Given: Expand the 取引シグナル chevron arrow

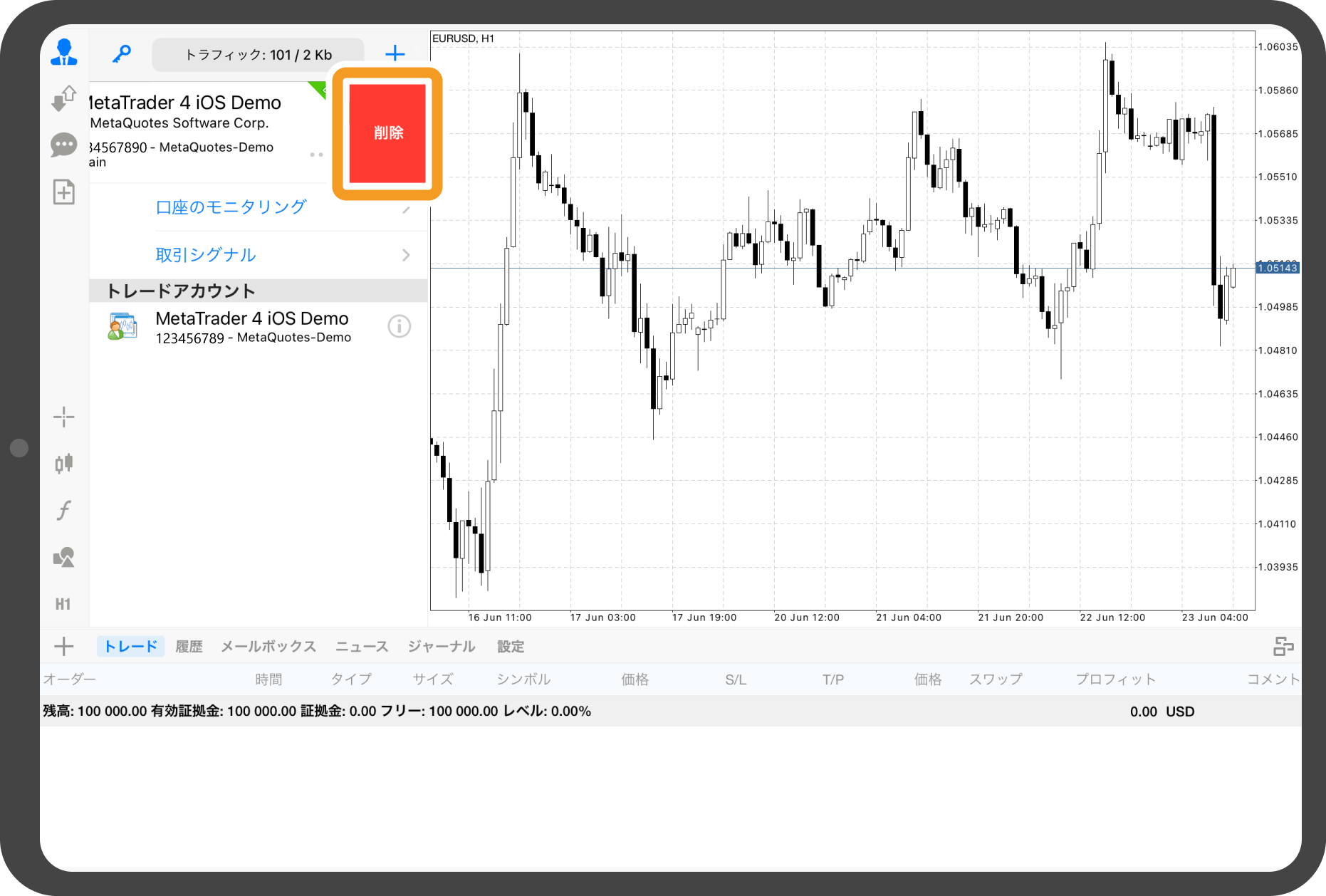Looking at the screenshot, I should click(x=406, y=255).
